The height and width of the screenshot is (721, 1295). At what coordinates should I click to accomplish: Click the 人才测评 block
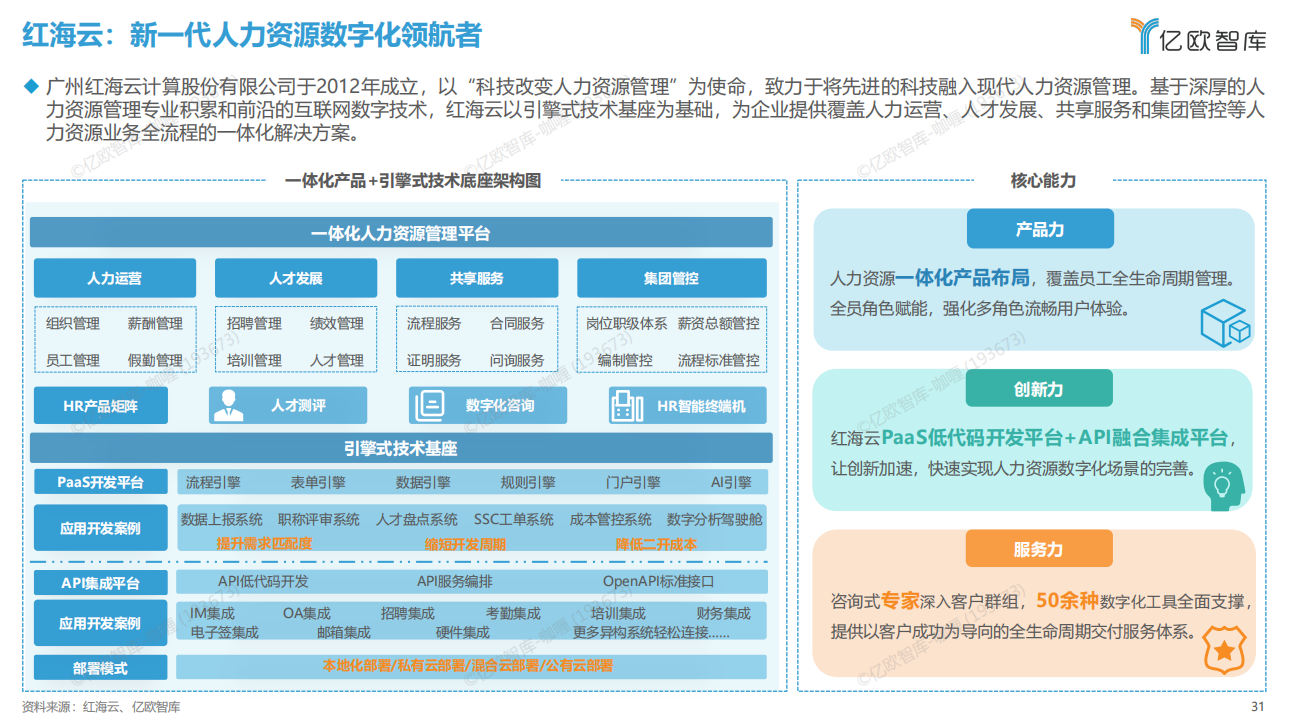(288, 406)
